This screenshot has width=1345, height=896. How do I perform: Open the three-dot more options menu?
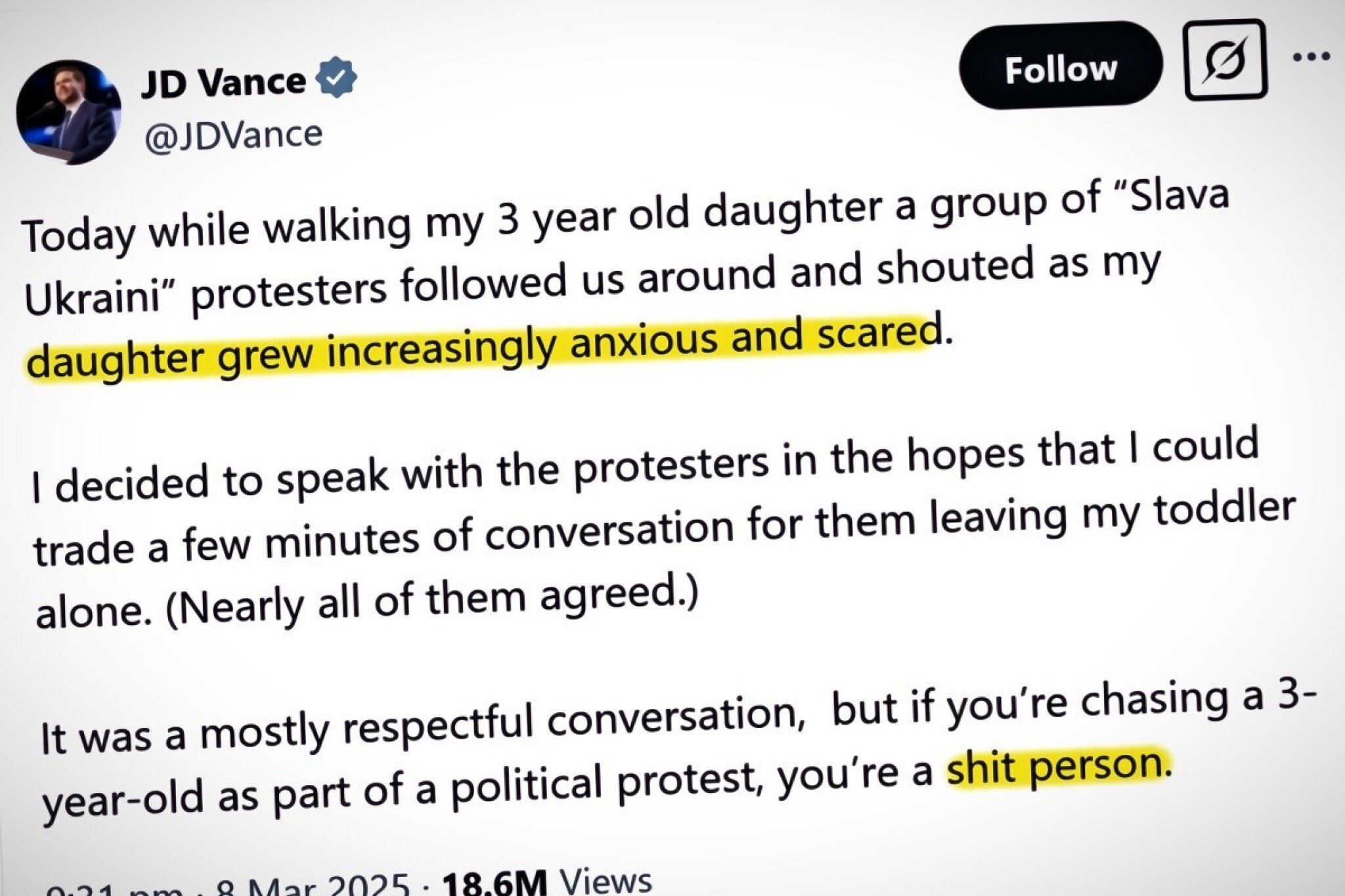(1311, 56)
